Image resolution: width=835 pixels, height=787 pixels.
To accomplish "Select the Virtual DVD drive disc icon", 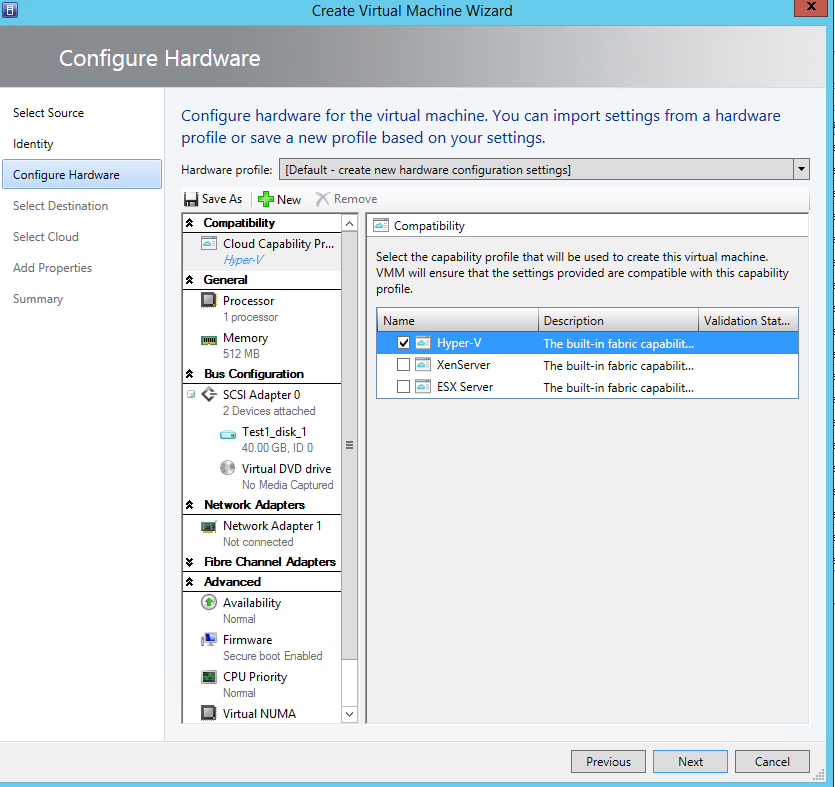I will [x=227, y=468].
